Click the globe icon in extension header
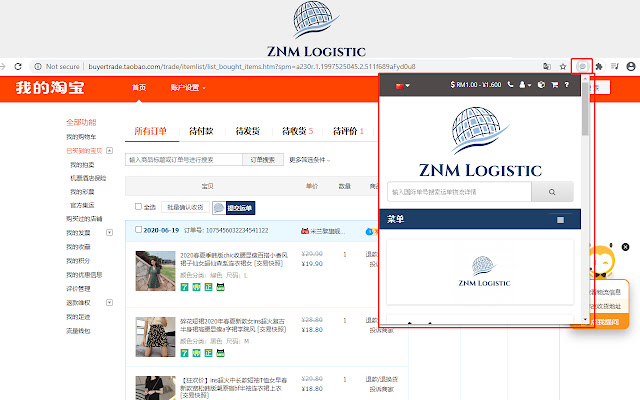The image size is (640, 400). coord(541,84)
